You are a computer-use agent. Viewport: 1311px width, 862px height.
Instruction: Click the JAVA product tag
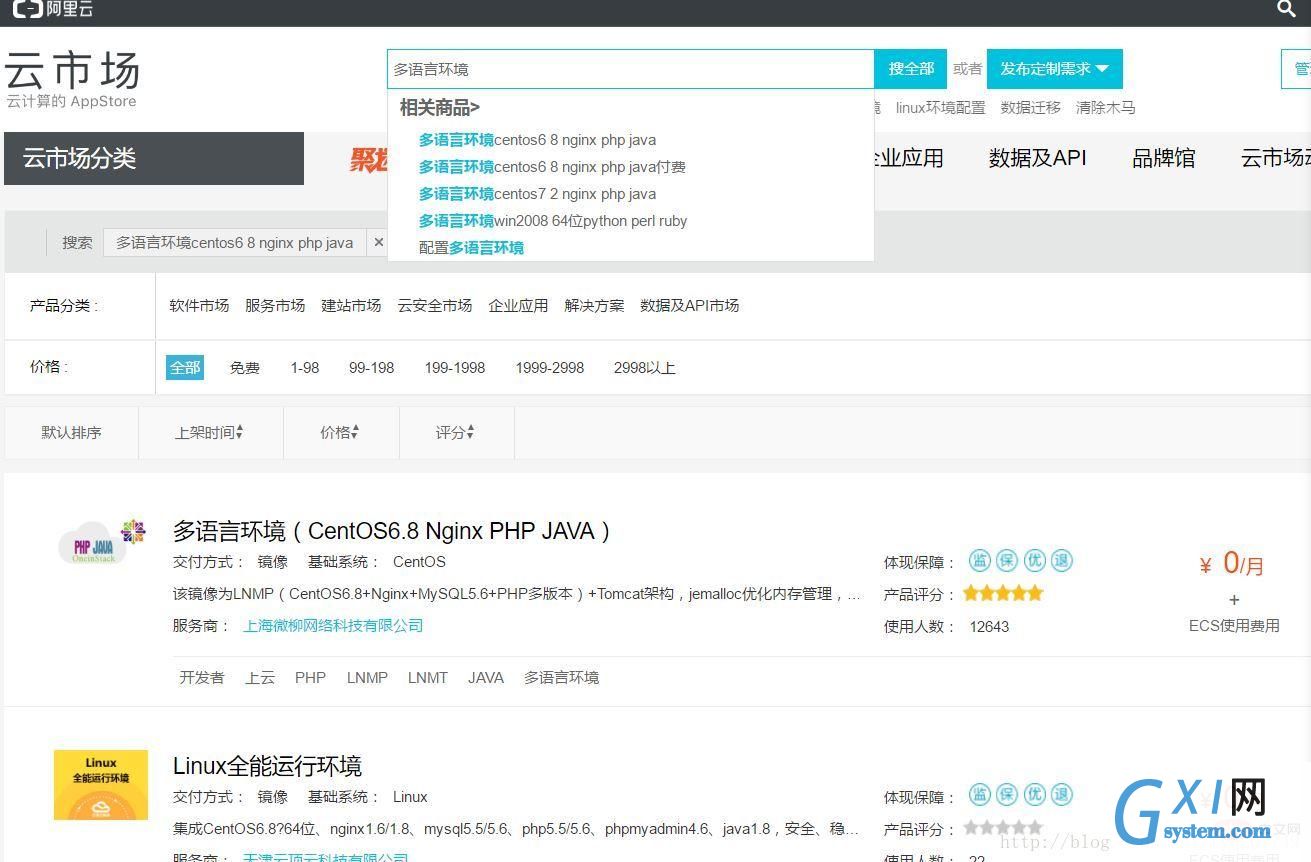tap(486, 677)
